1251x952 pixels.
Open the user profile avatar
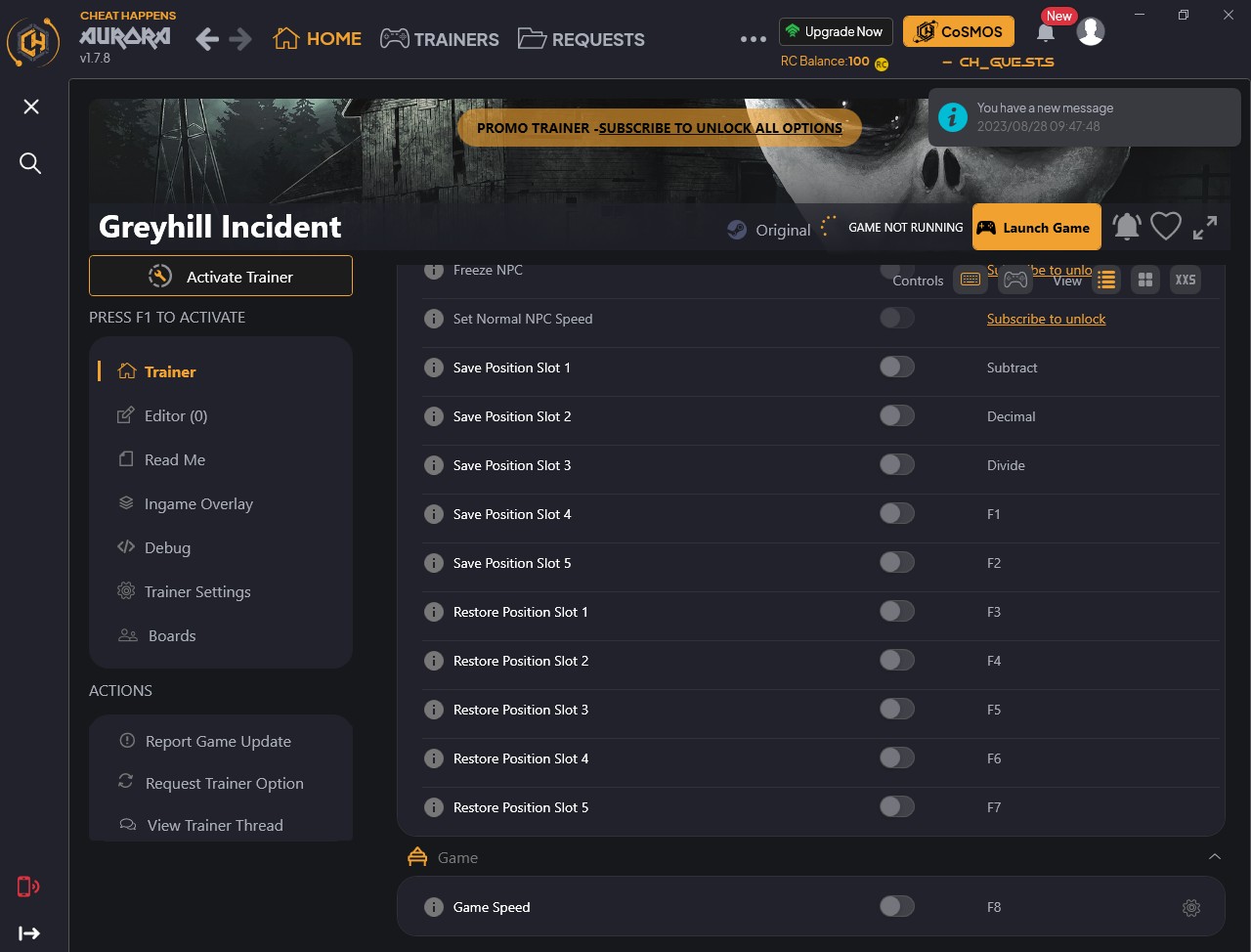click(x=1091, y=31)
